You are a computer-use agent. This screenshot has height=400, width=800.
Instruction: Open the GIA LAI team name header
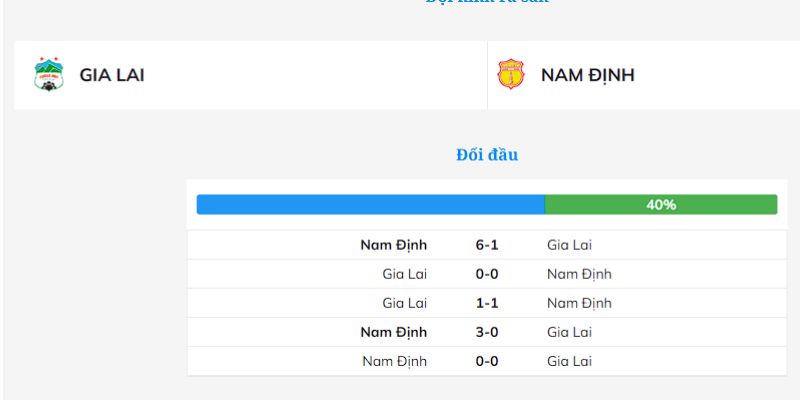[112, 75]
